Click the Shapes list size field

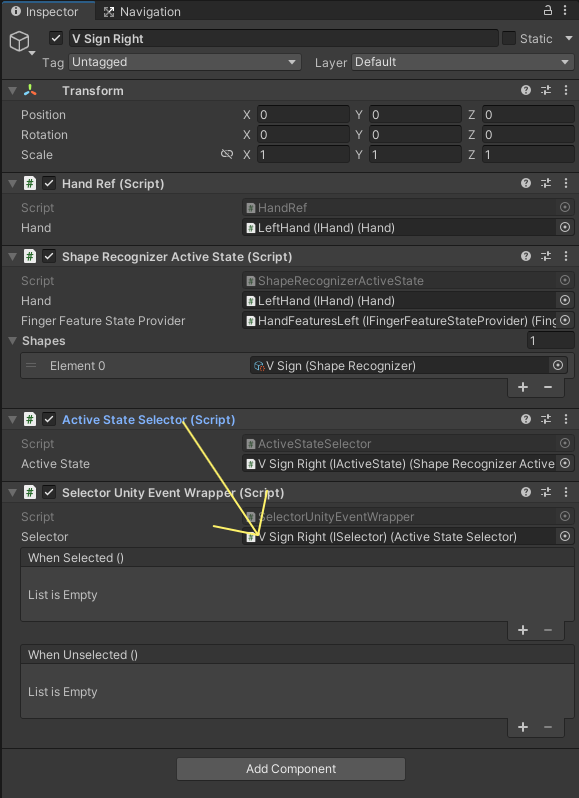(x=551, y=340)
